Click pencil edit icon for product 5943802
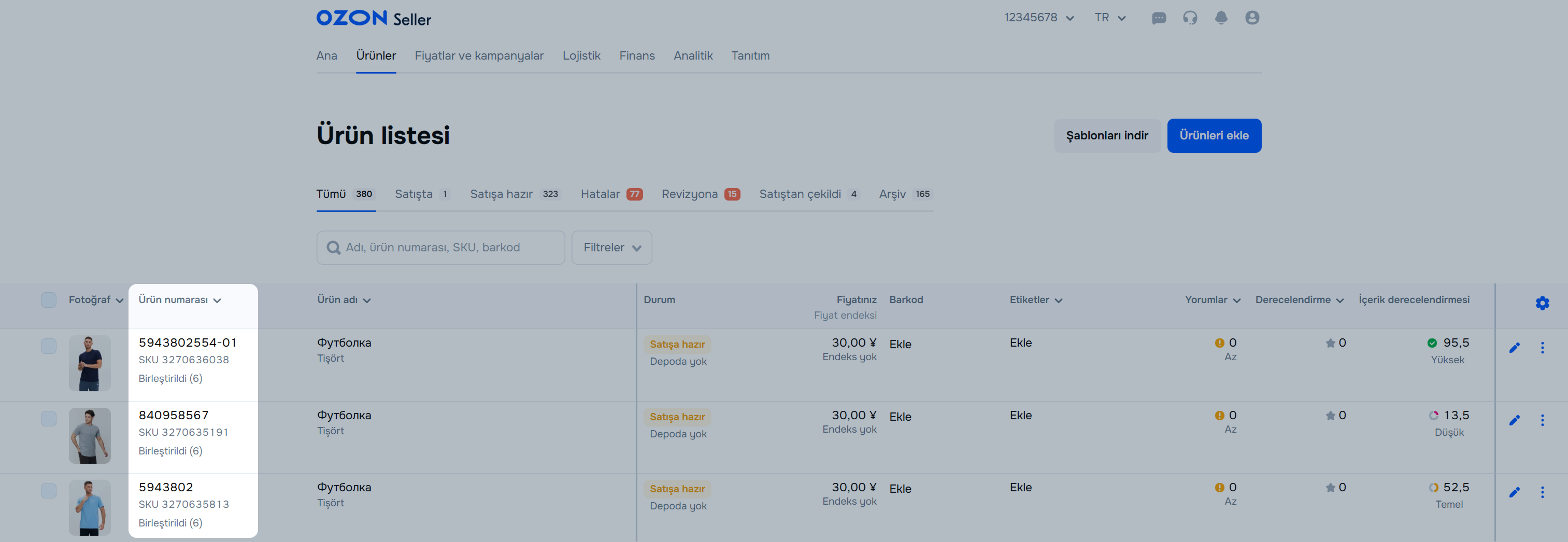 pyautogui.click(x=1515, y=492)
